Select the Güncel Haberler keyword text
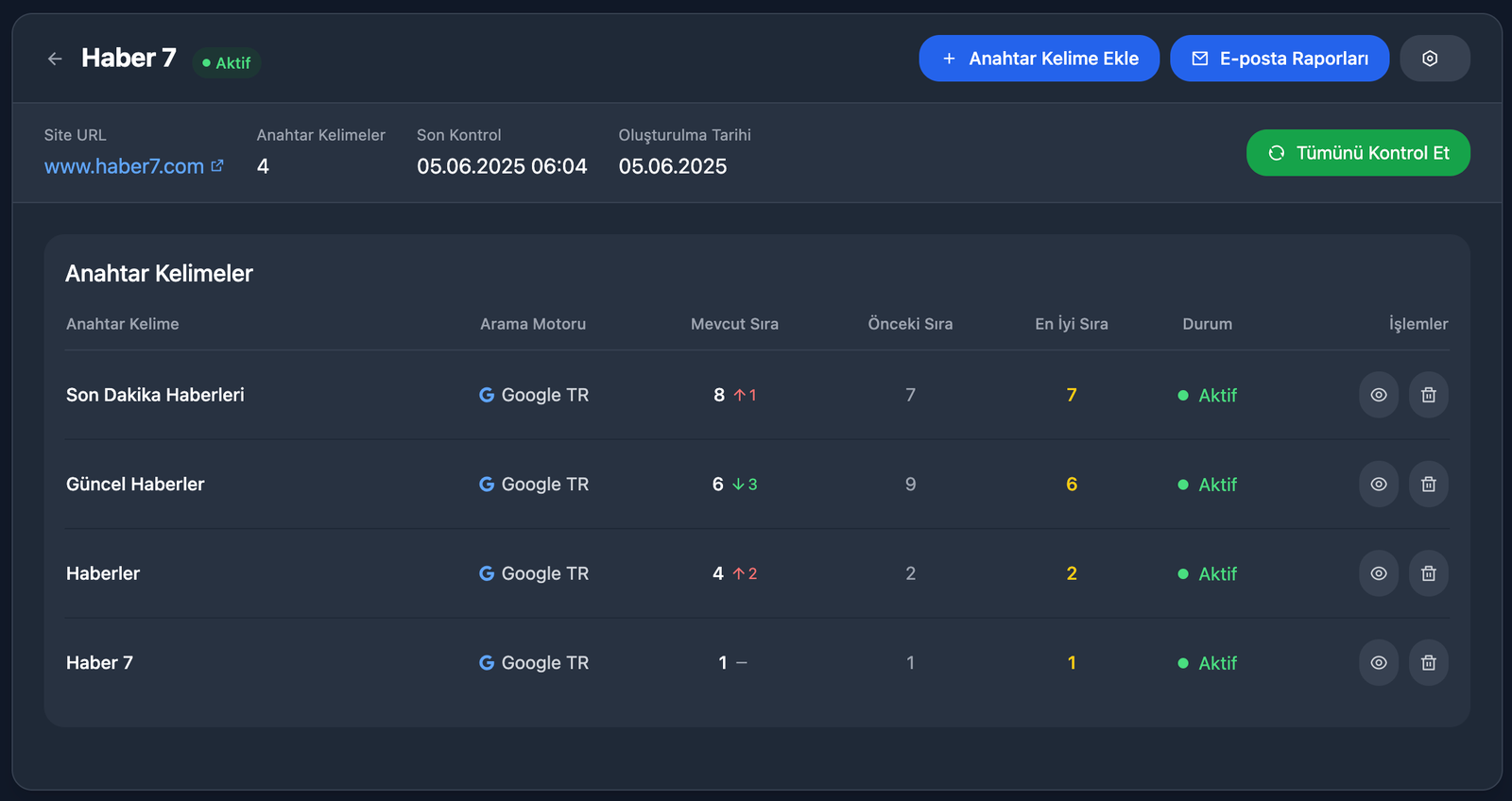This screenshot has height=801, width=1512. pyautogui.click(x=135, y=484)
